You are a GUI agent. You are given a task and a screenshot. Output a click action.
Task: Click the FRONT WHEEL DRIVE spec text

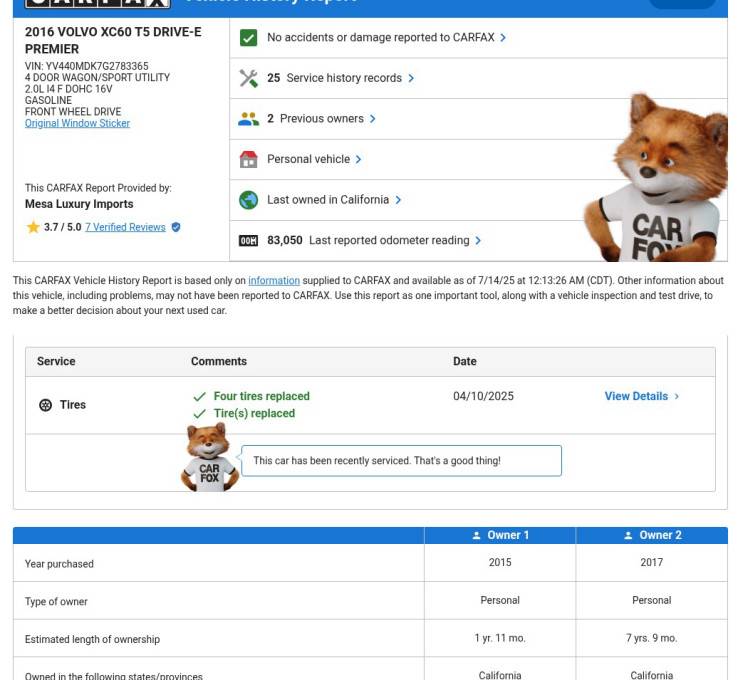coord(73,112)
